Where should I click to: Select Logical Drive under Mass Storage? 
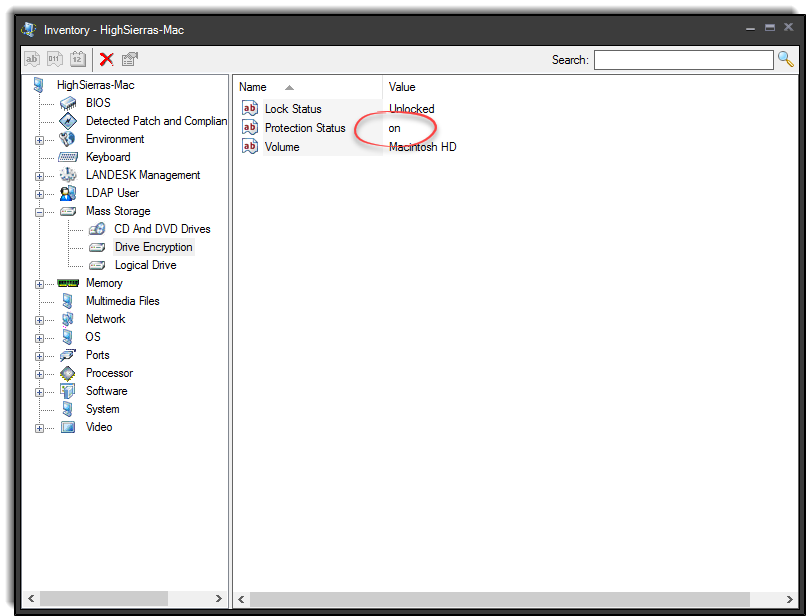pos(145,265)
